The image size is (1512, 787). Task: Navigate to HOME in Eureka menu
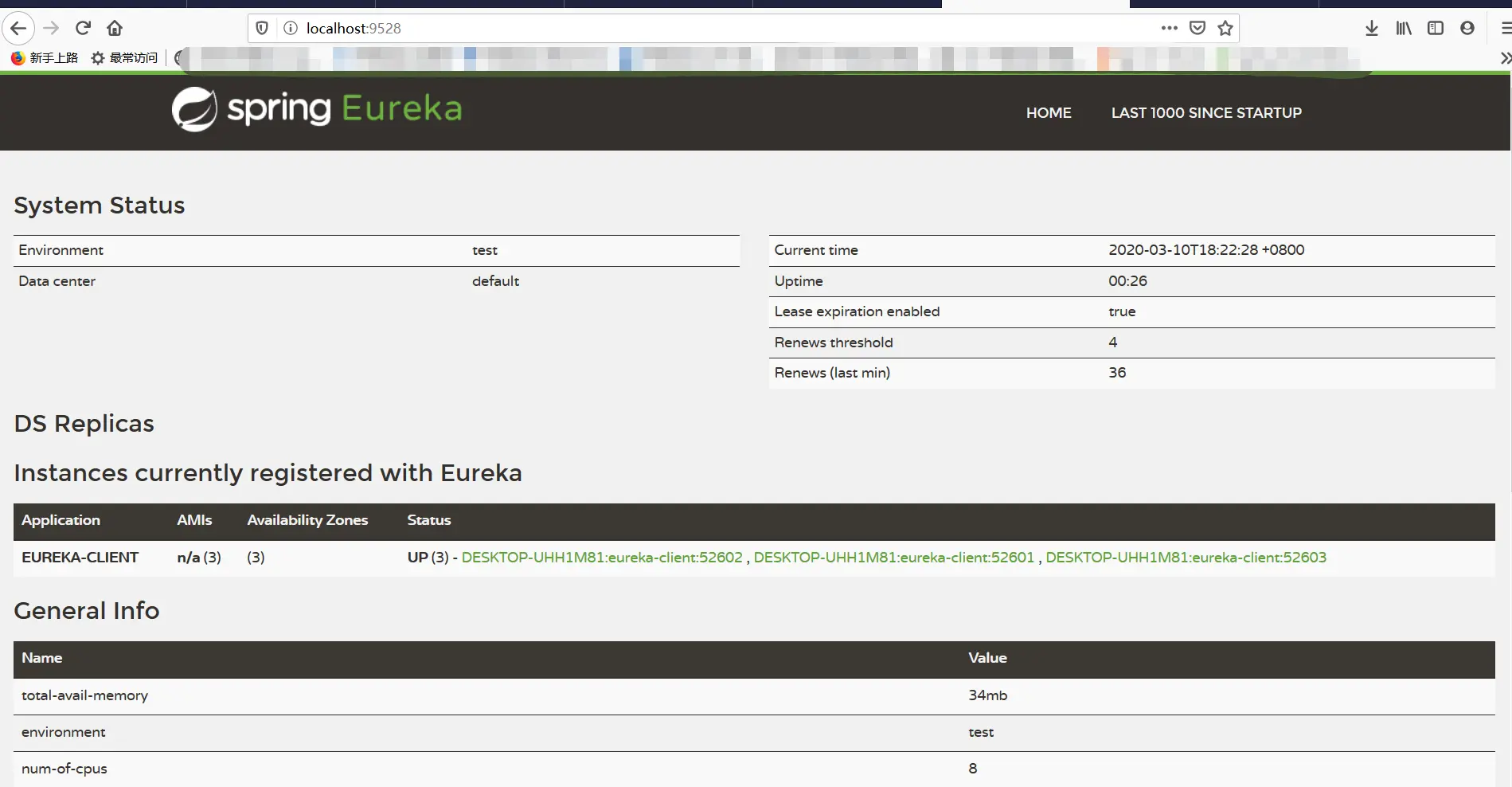1049,113
